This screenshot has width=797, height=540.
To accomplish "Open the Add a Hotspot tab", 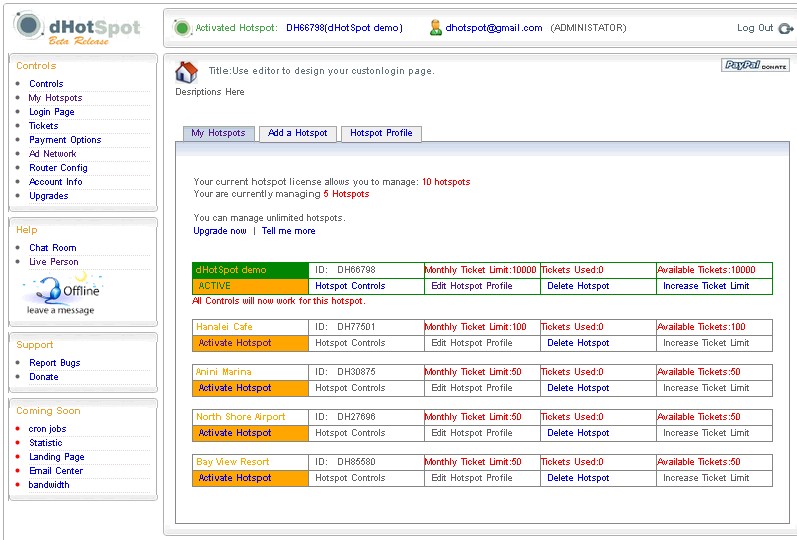I will point(297,133).
